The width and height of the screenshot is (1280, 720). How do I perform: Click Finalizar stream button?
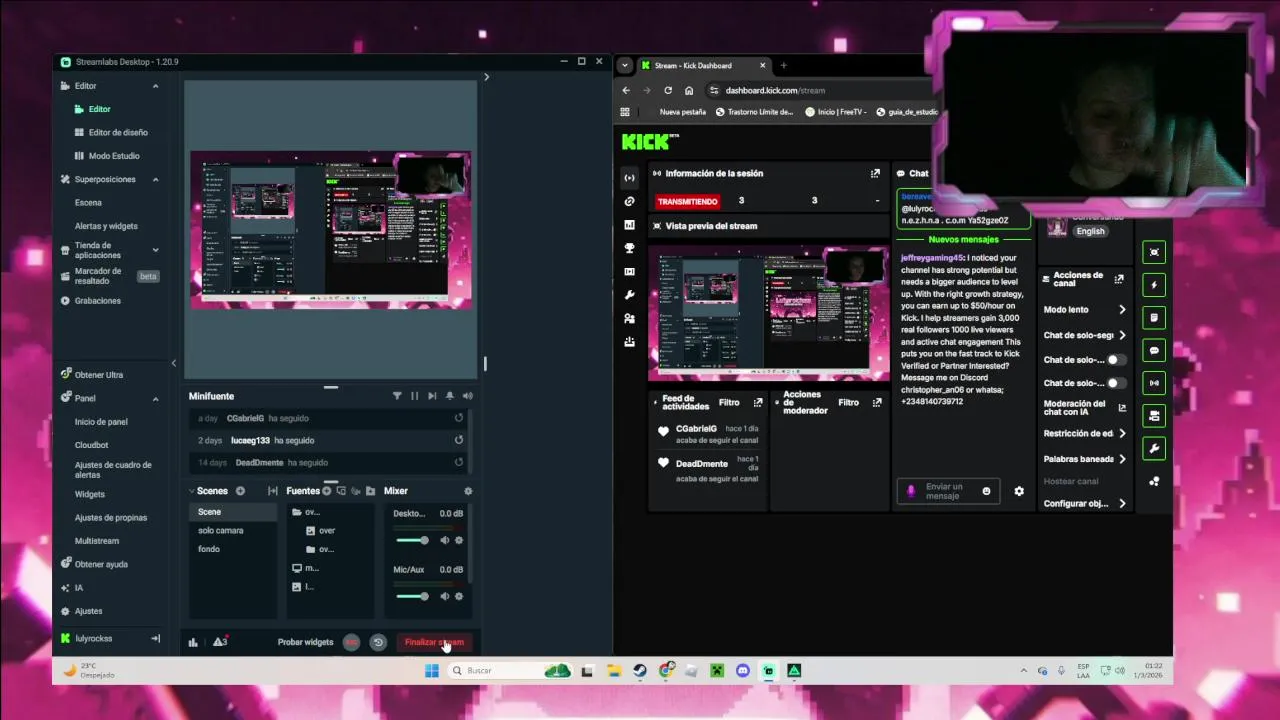click(434, 642)
